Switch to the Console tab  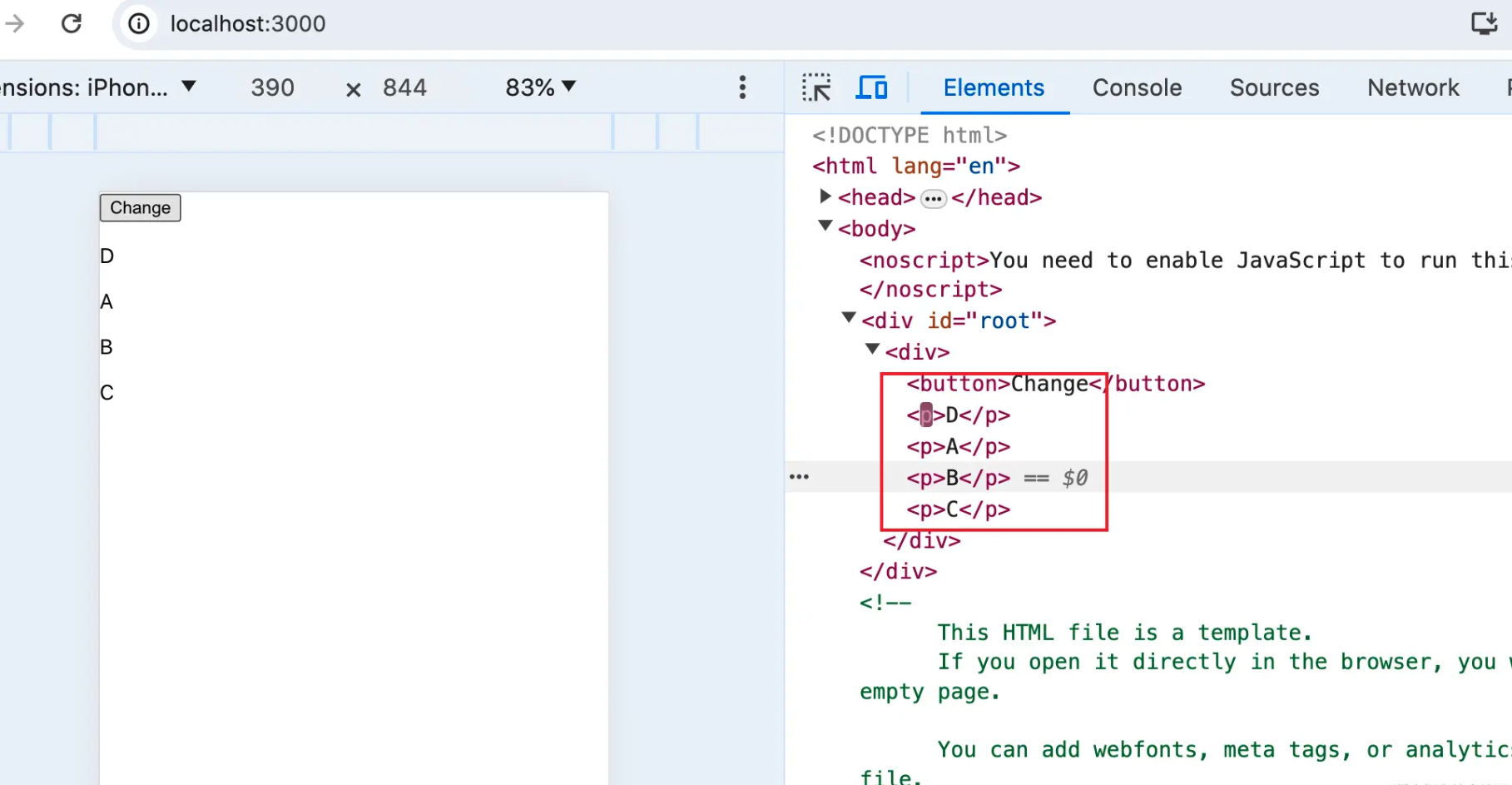1137,87
